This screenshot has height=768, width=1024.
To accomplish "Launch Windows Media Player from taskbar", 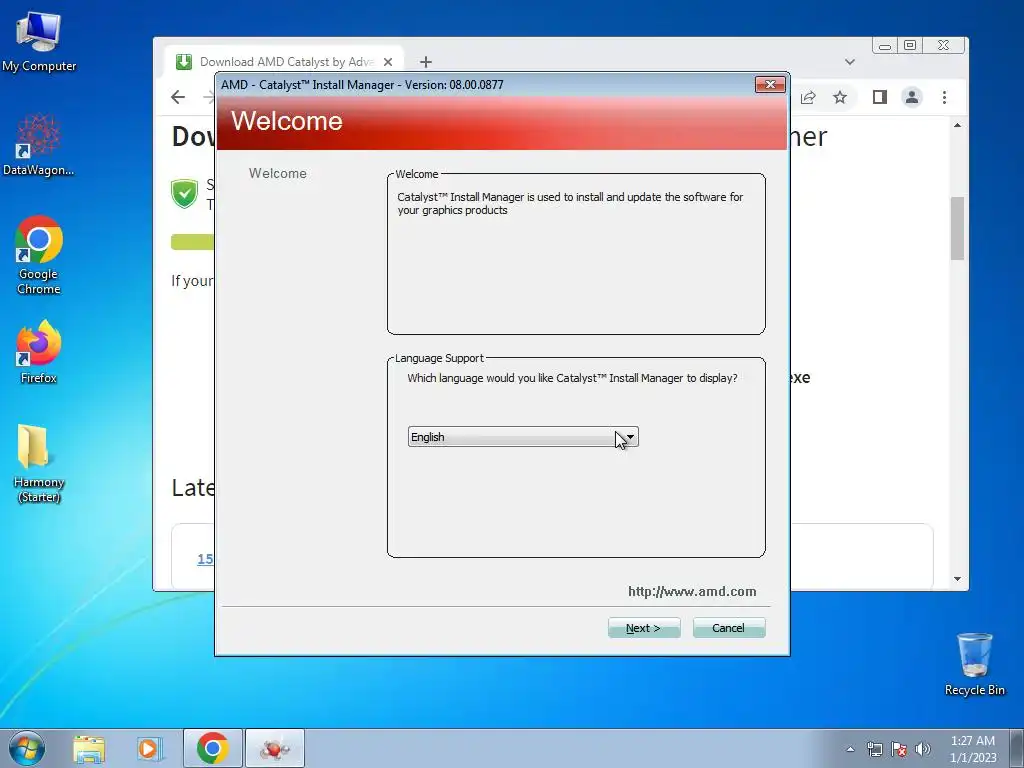I will tap(150, 748).
